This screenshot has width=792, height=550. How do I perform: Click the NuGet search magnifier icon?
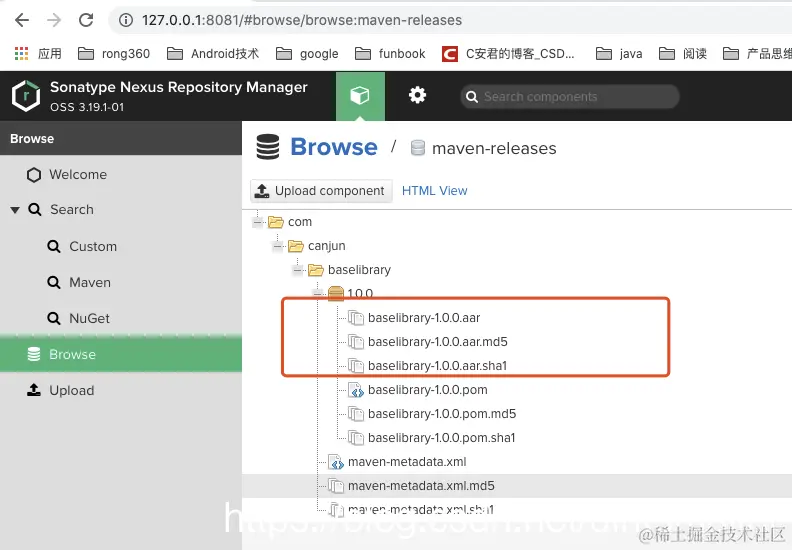[54, 318]
